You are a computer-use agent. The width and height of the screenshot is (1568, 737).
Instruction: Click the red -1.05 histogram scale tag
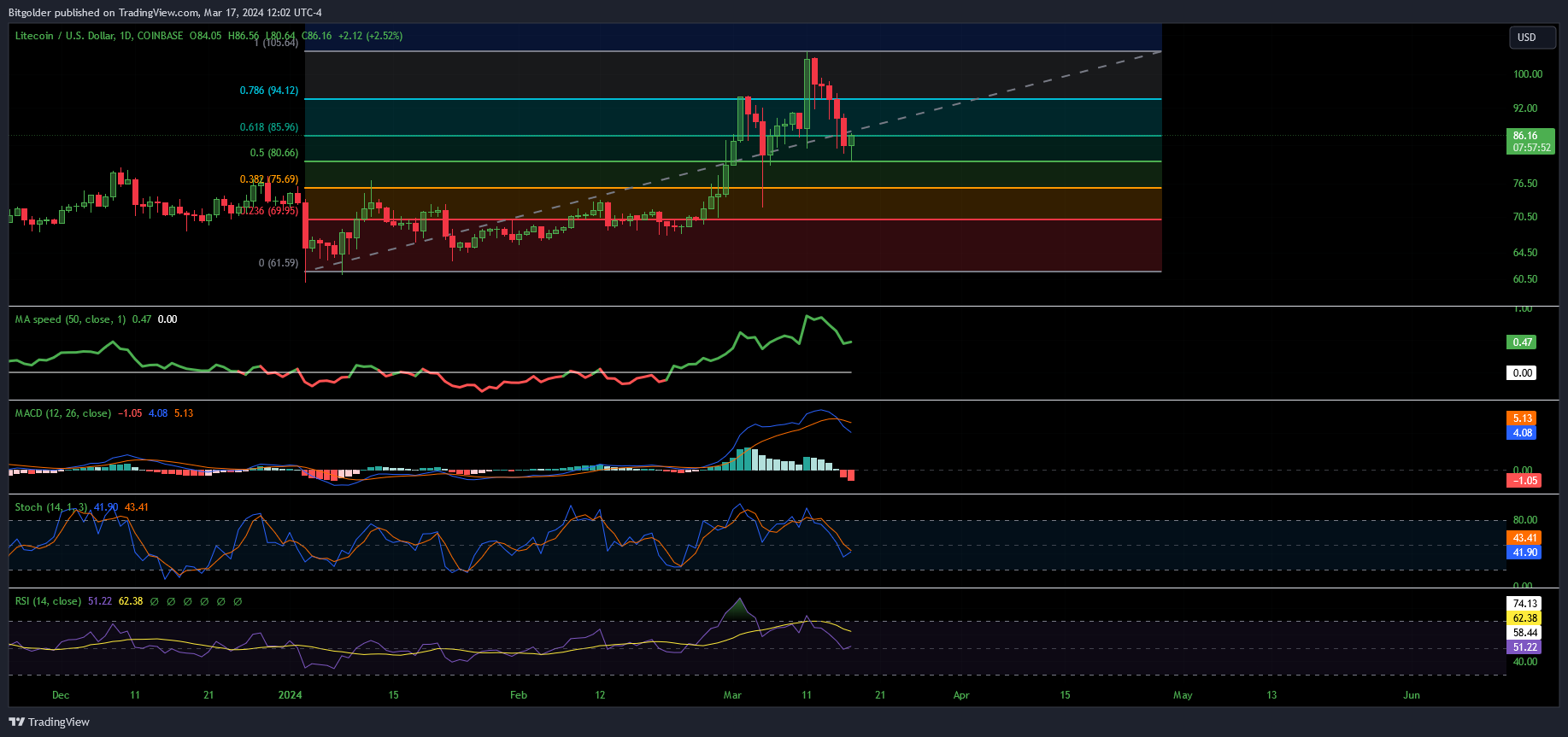pyautogui.click(x=1523, y=481)
